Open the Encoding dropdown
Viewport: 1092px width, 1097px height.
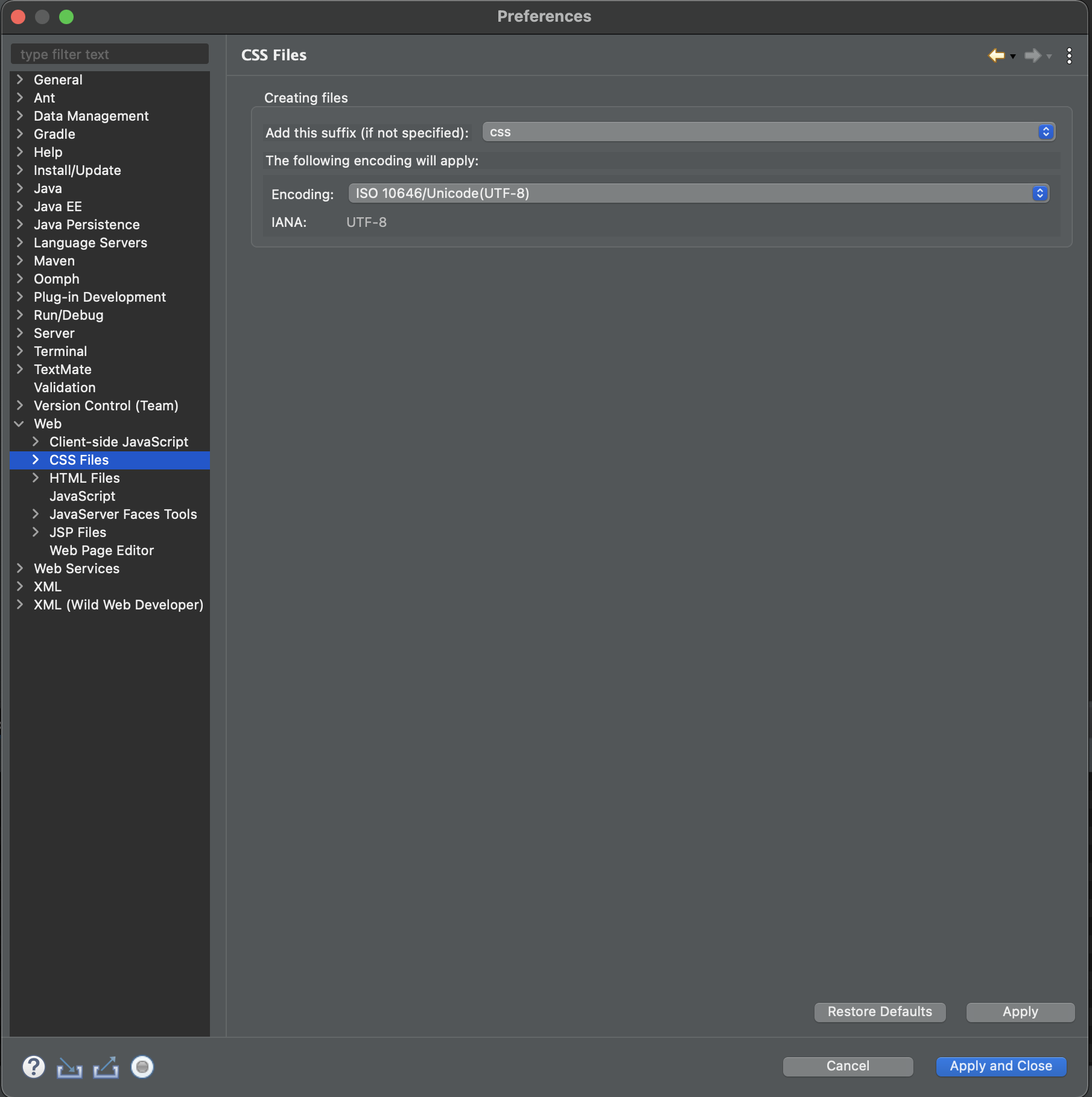[x=699, y=193]
